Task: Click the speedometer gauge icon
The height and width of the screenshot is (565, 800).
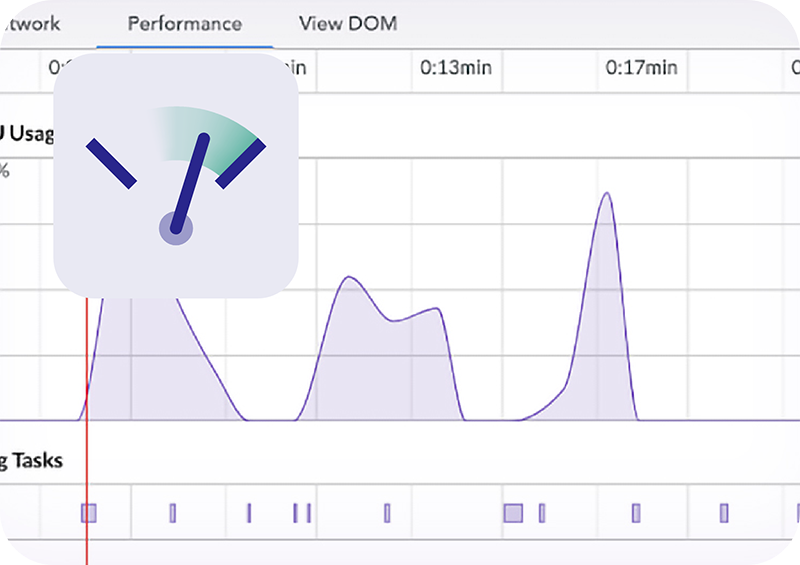Action: click(176, 175)
